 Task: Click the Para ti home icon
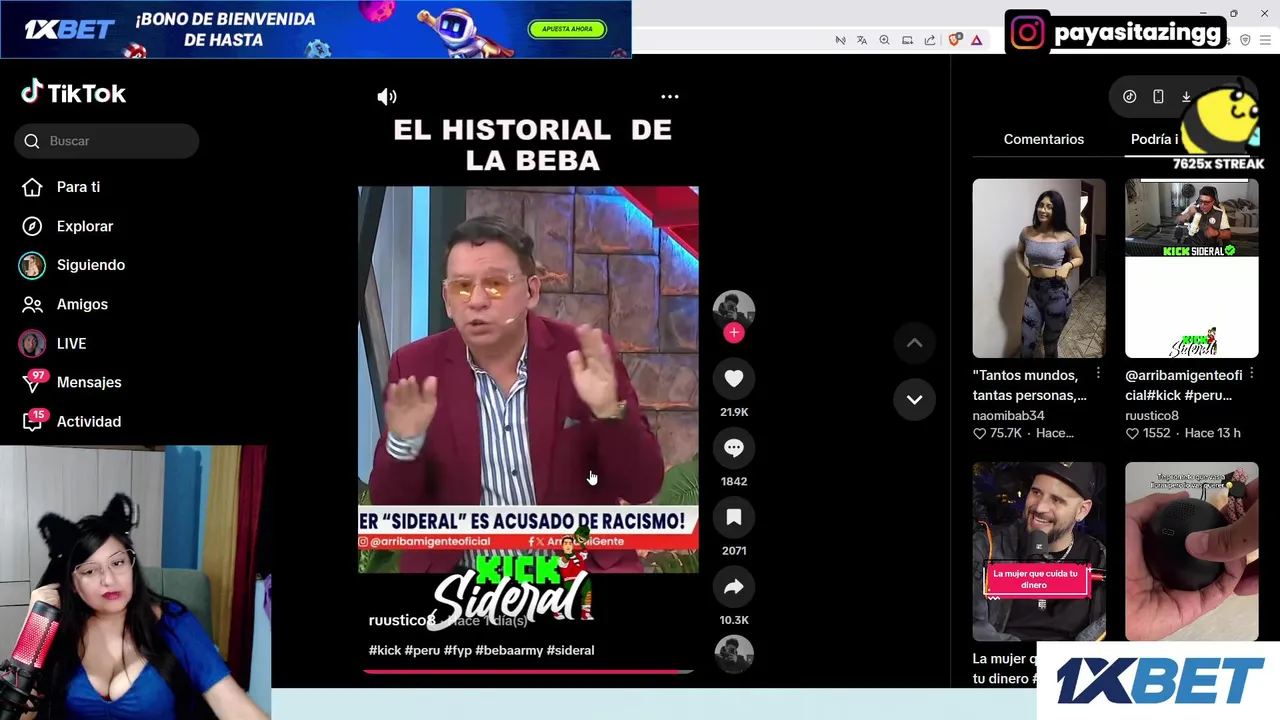32,187
